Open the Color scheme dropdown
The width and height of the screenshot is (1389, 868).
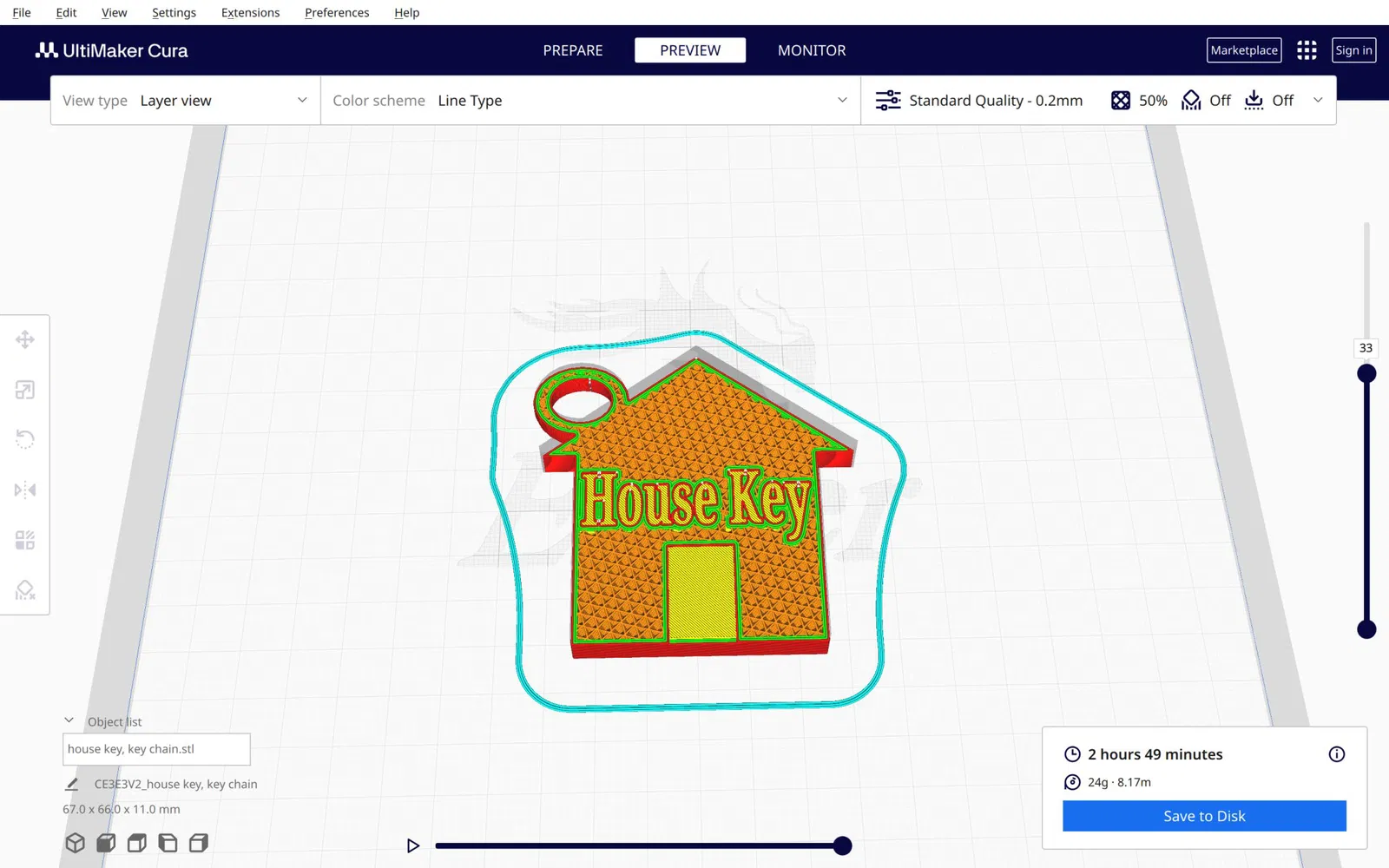click(590, 101)
